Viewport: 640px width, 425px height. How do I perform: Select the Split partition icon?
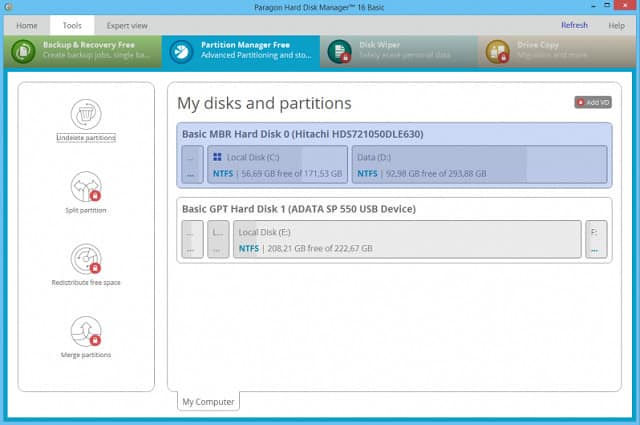click(86, 186)
